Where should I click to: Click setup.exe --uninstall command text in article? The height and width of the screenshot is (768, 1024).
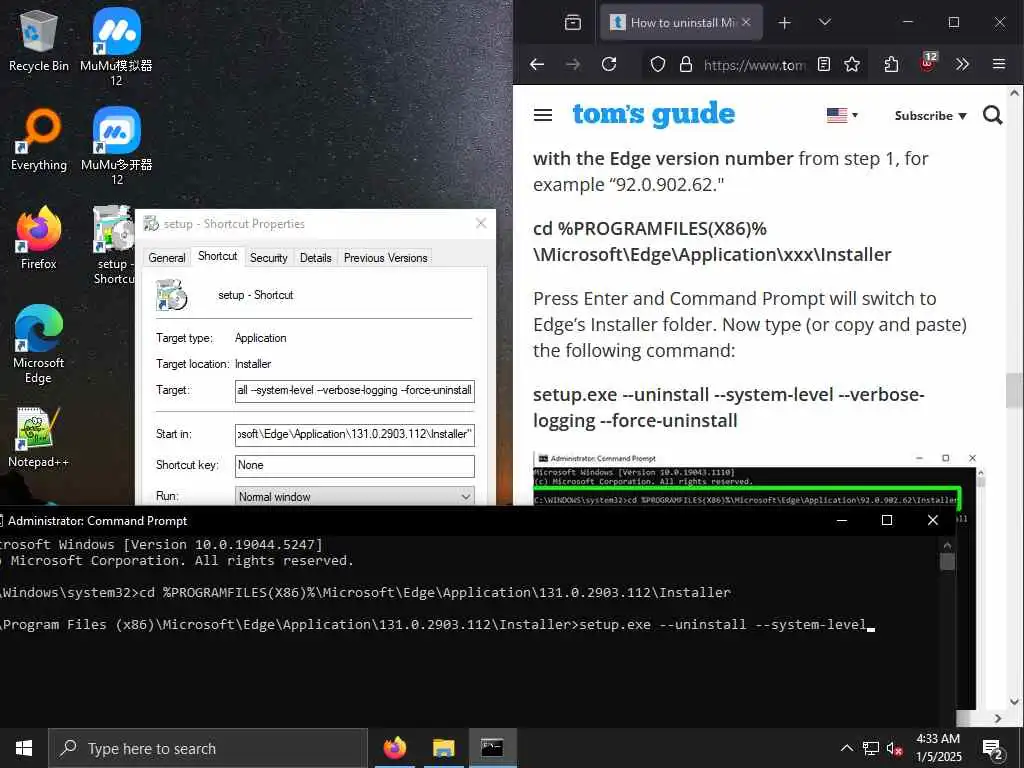[728, 408]
